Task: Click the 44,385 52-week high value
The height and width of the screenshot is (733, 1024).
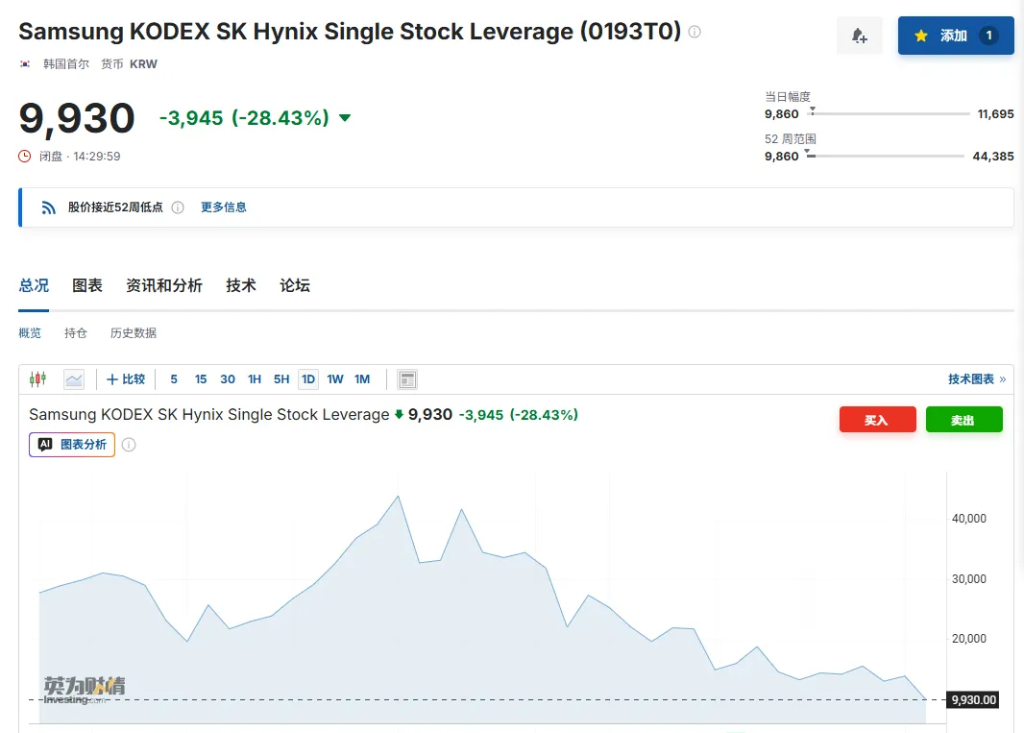Action: (993, 156)
